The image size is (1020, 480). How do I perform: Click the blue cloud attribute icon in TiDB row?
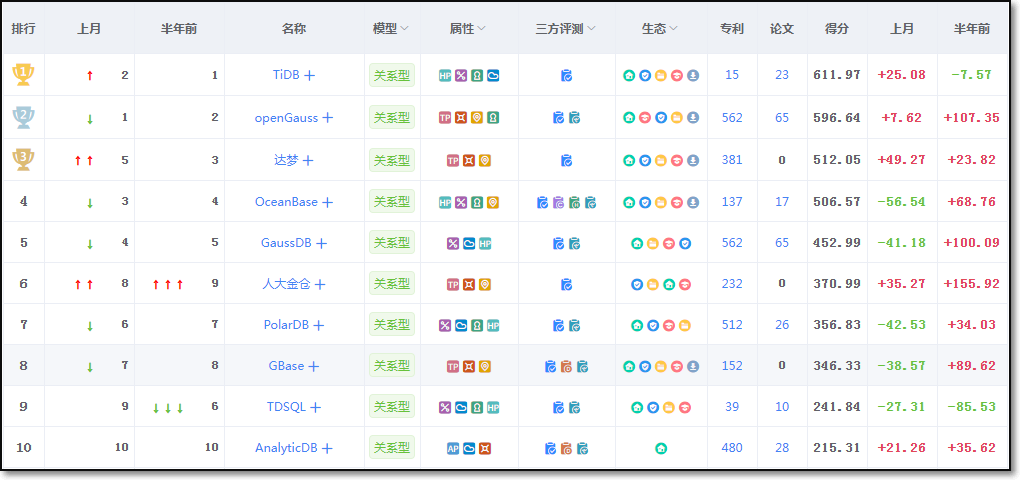493,75
